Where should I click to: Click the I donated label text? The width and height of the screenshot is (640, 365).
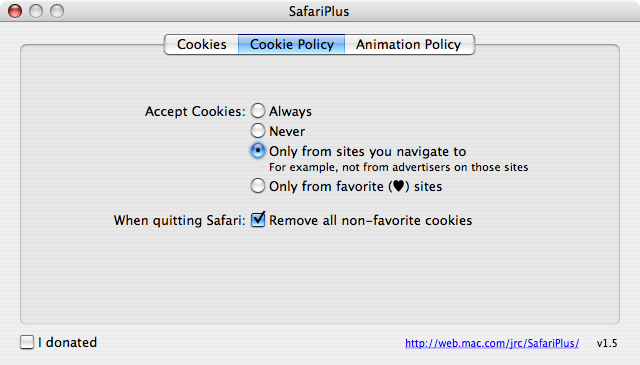click(x=67, y=342)
